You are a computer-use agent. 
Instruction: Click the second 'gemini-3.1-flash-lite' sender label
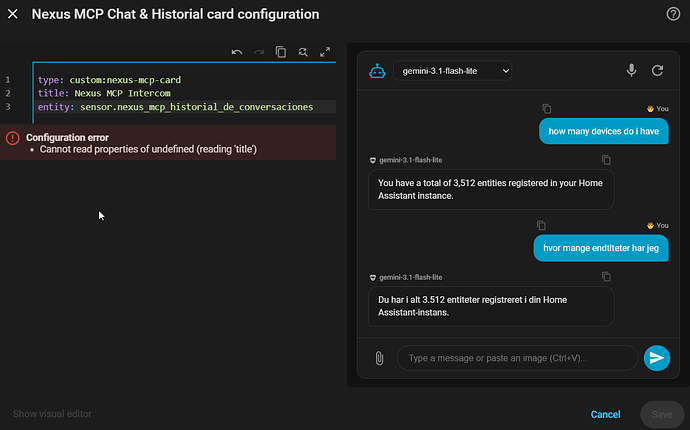pyautogui.click(x=411, y=277)
